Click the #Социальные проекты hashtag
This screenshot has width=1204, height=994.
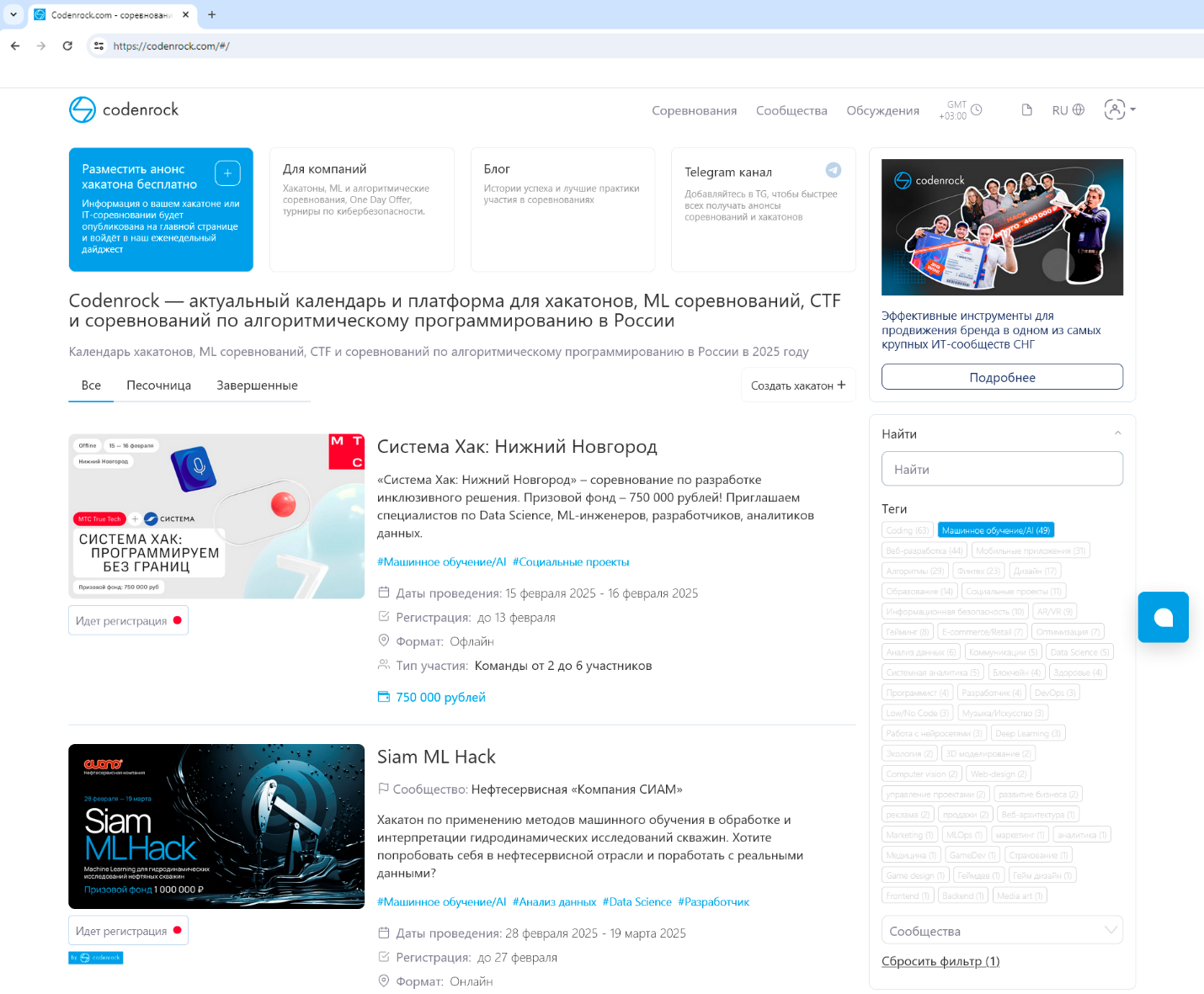tap(571, 562)
